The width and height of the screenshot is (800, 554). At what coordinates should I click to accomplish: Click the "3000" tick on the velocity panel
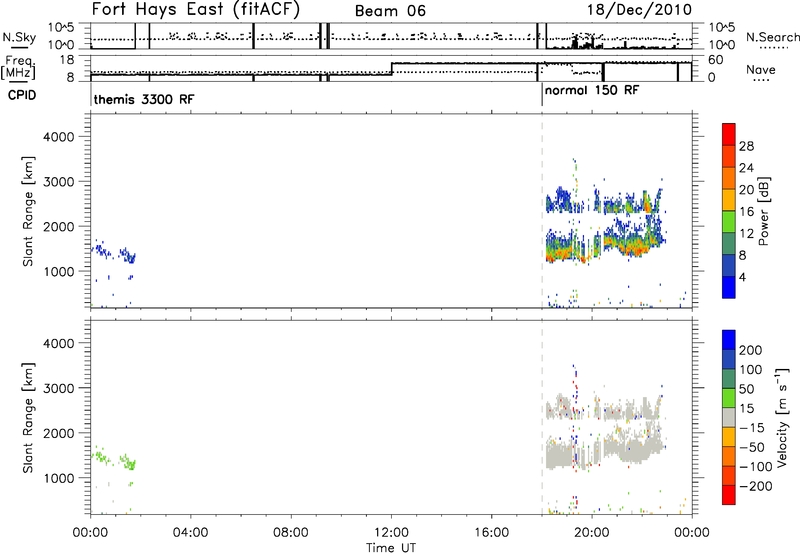[58, 388]
